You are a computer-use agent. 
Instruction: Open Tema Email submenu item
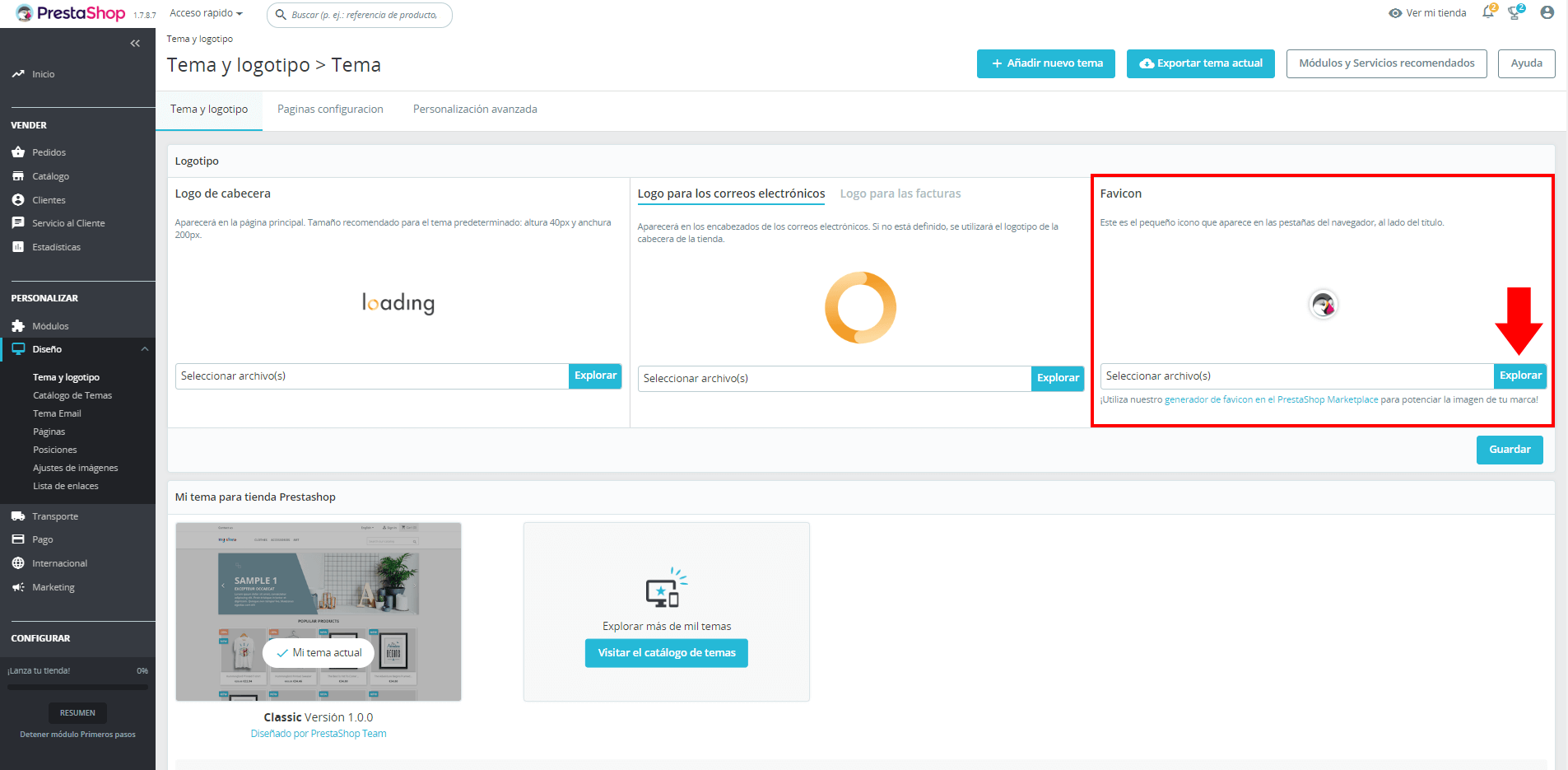coord(57,413)
